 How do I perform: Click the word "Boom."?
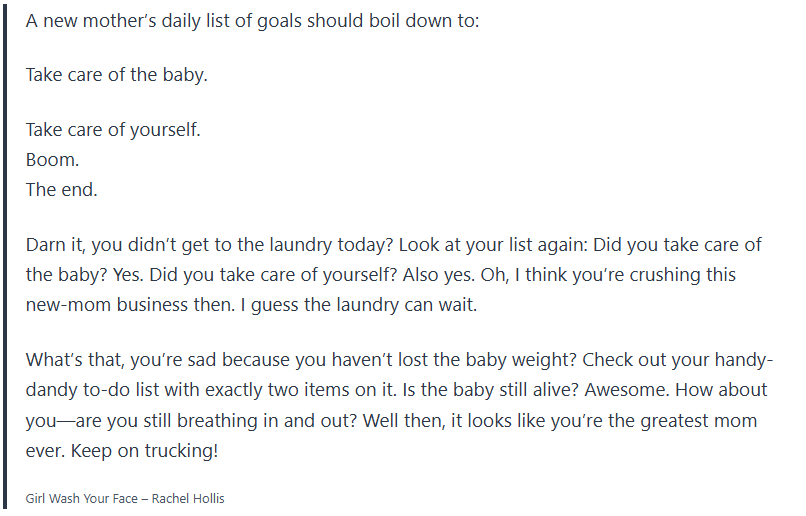[x=52, y=160]
